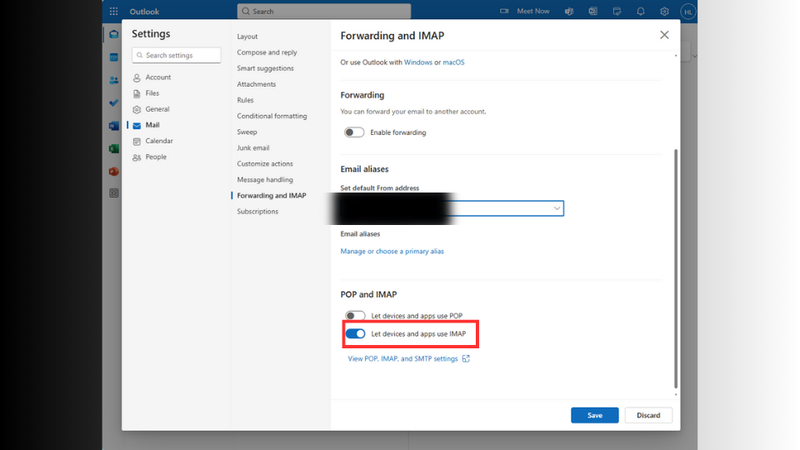Open View POP, IMAP, and SMTP settings
The height and width of the screenshot is (450, 800).
[403, 359]
